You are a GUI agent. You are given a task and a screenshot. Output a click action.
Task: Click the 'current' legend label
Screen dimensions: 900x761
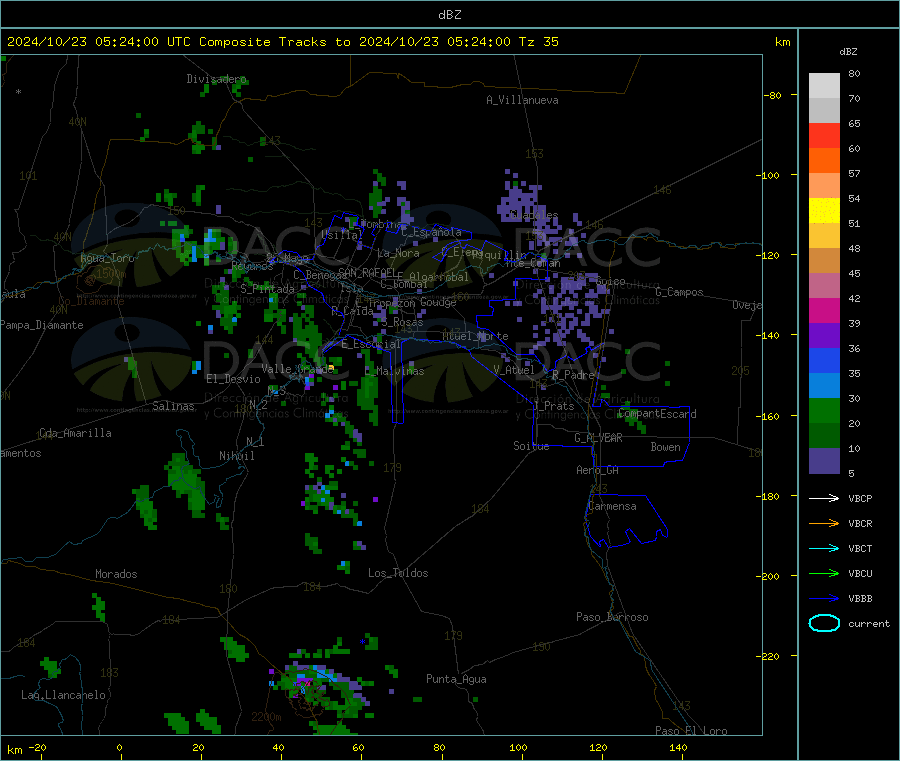coord(869,623)
